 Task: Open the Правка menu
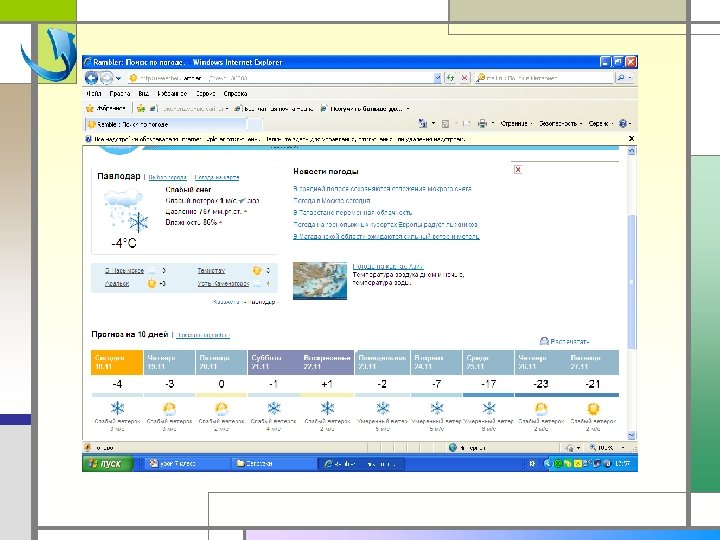120,94
